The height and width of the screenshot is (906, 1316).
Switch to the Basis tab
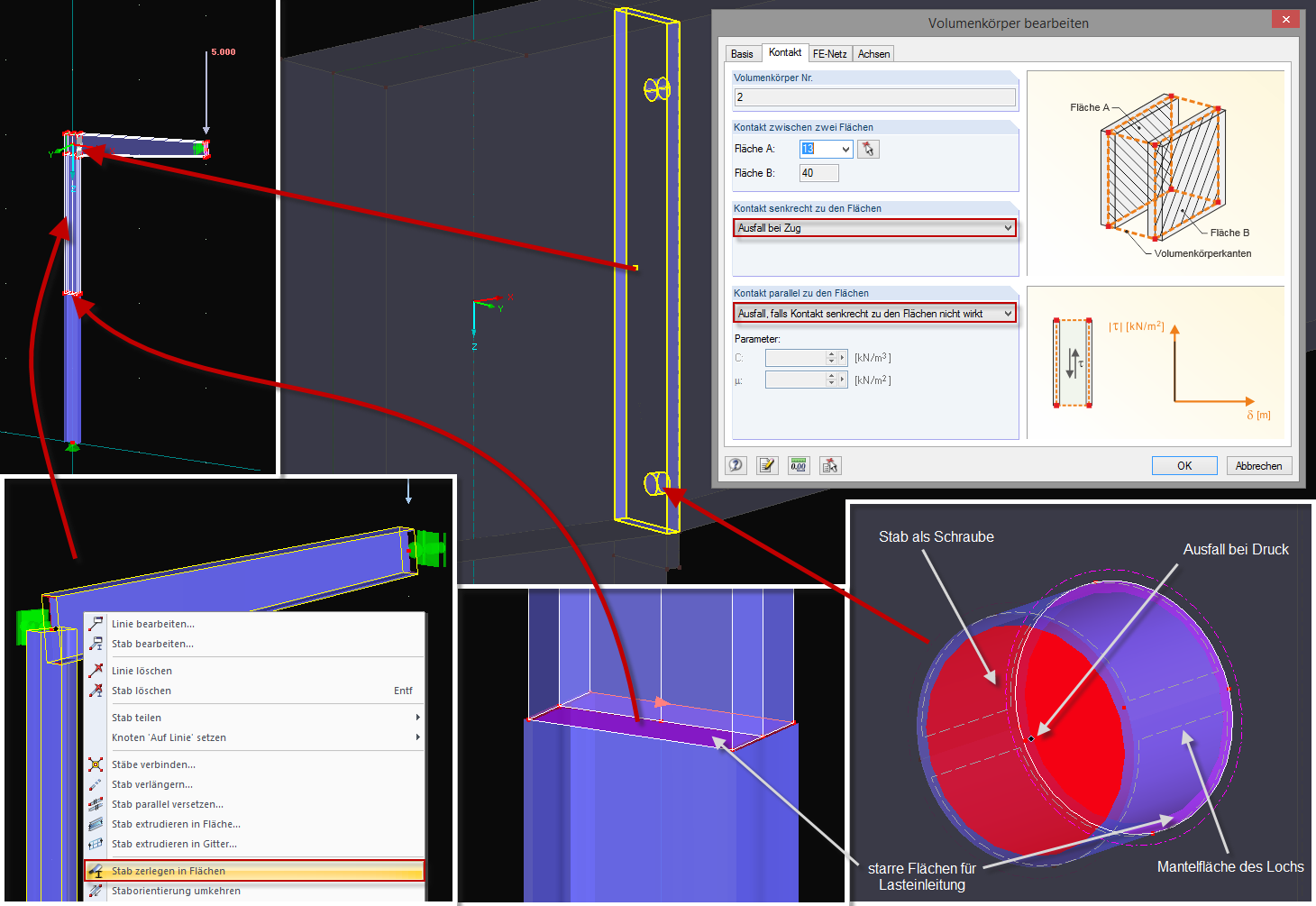coord(743,54)
